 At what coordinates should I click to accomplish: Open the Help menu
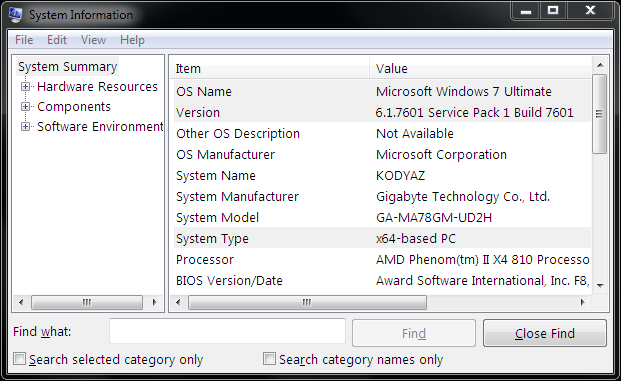coord(132,40)
